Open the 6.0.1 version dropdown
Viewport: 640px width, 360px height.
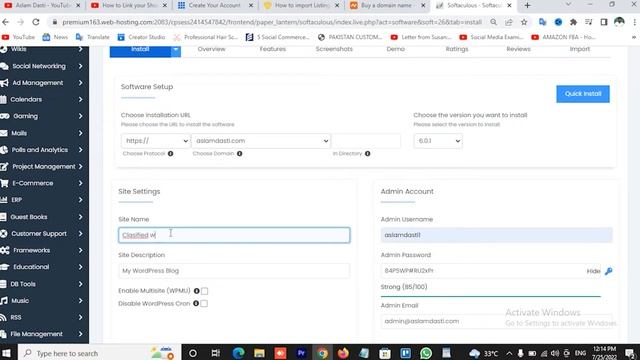(x=438, y=141)
